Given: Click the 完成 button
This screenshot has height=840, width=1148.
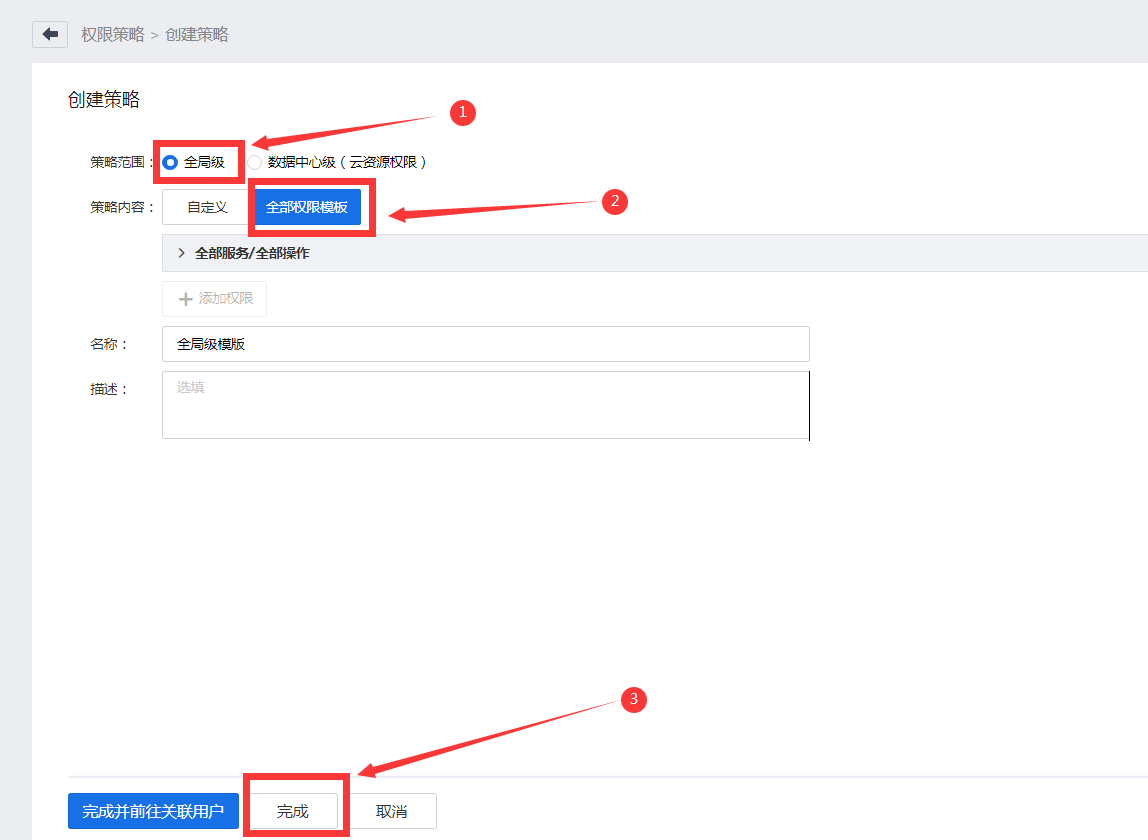Looking at the screenshot, I should pos(293,811).
